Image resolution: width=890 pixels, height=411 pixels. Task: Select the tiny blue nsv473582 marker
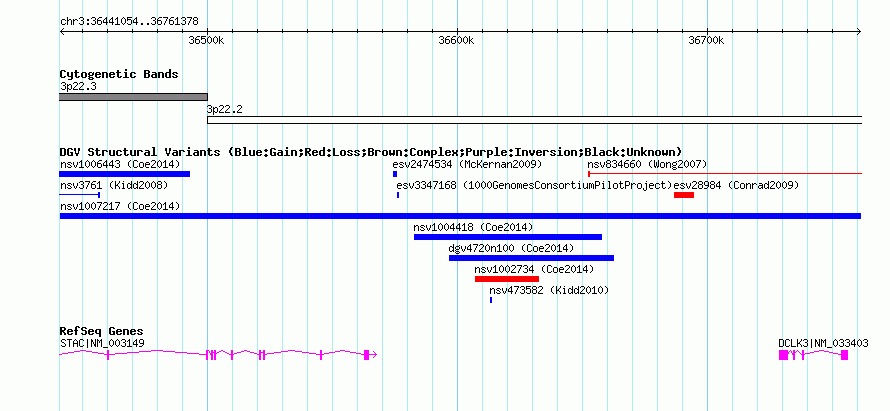pyautogui.click(x=491, y=300)
